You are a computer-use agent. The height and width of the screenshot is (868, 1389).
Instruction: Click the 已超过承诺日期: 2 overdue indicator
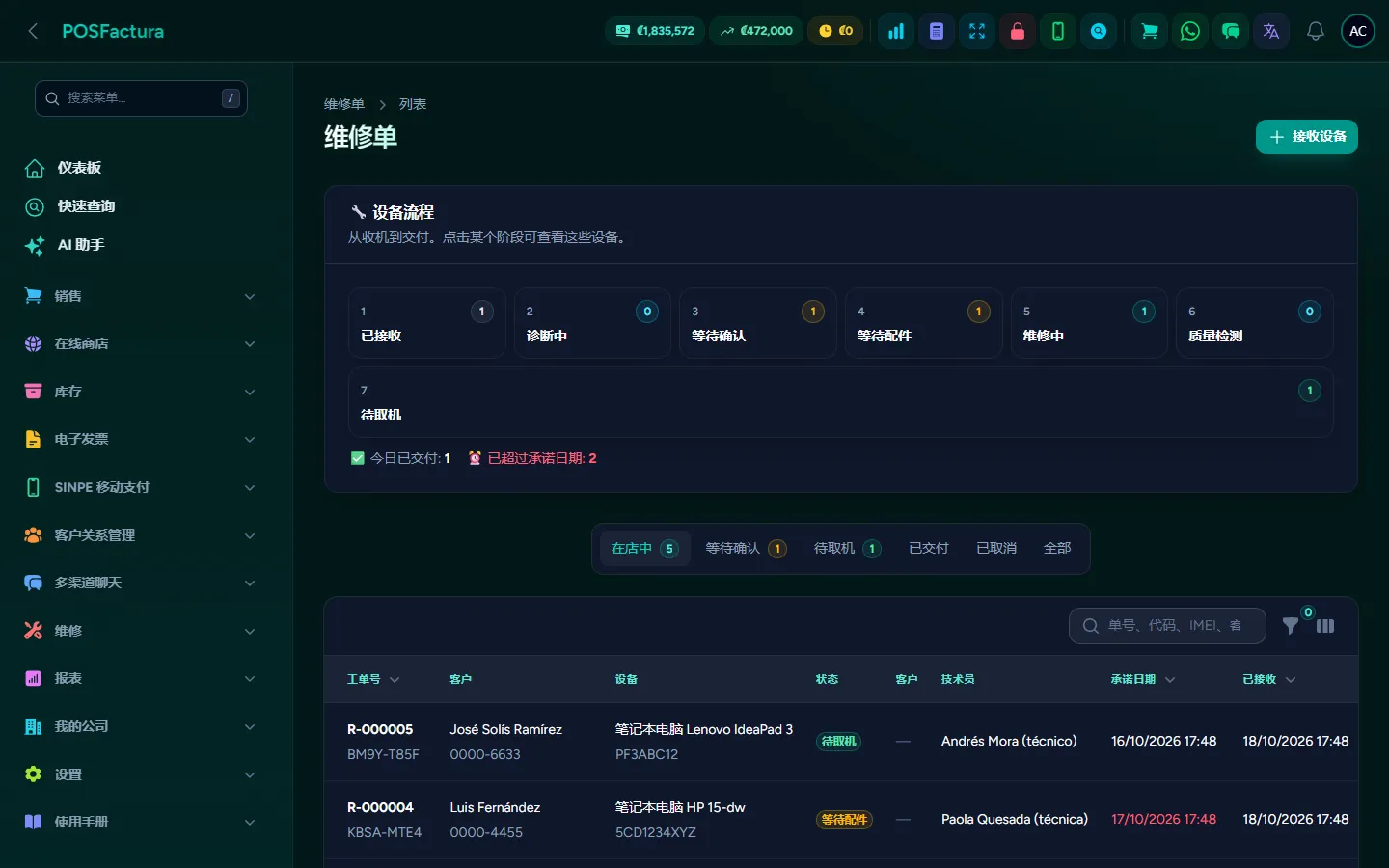[532, 458]
